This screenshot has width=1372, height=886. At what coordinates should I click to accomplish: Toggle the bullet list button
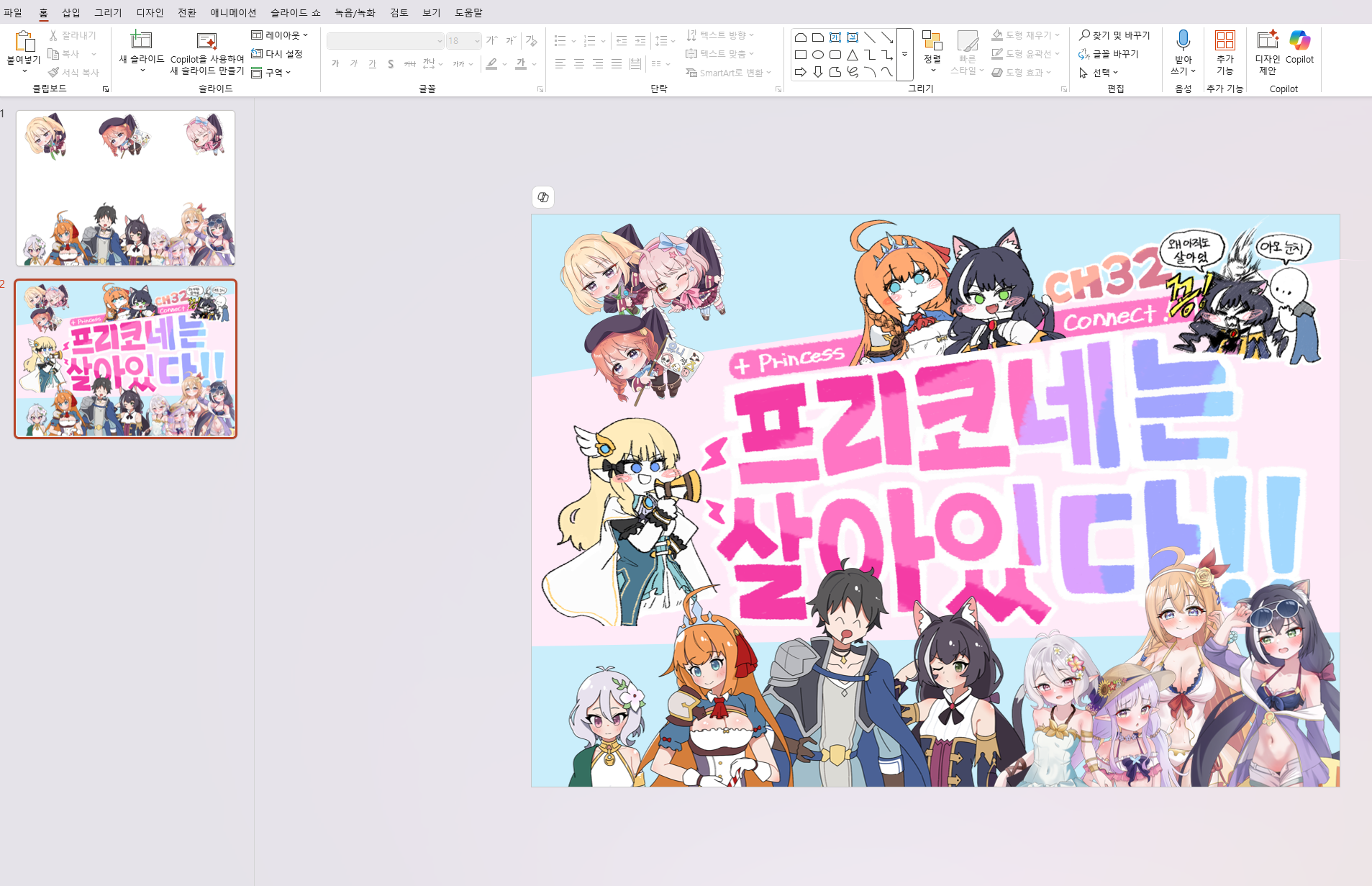[x=560, y=41]
